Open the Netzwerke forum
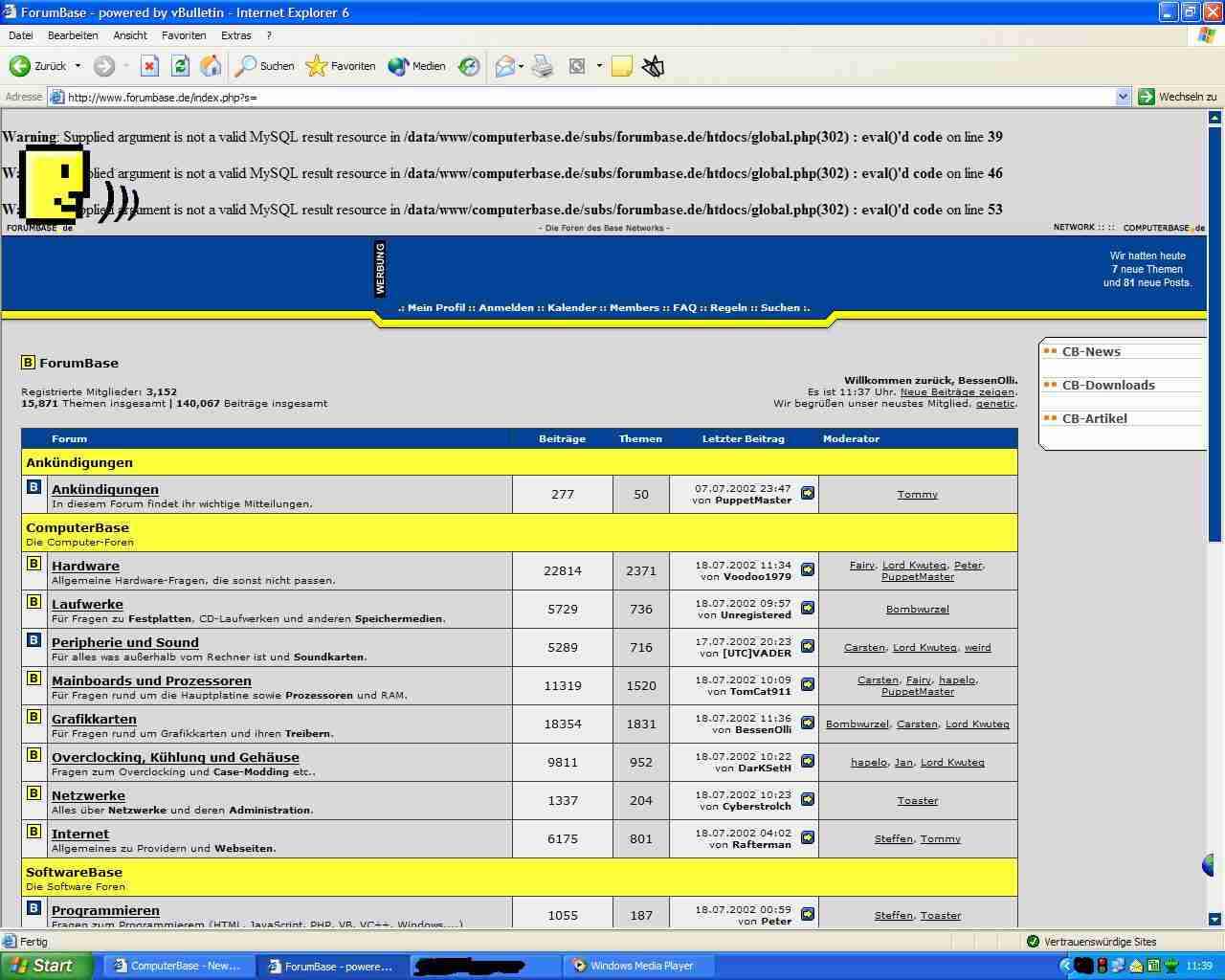1225x980 pixels. click(x=88, y=795)
